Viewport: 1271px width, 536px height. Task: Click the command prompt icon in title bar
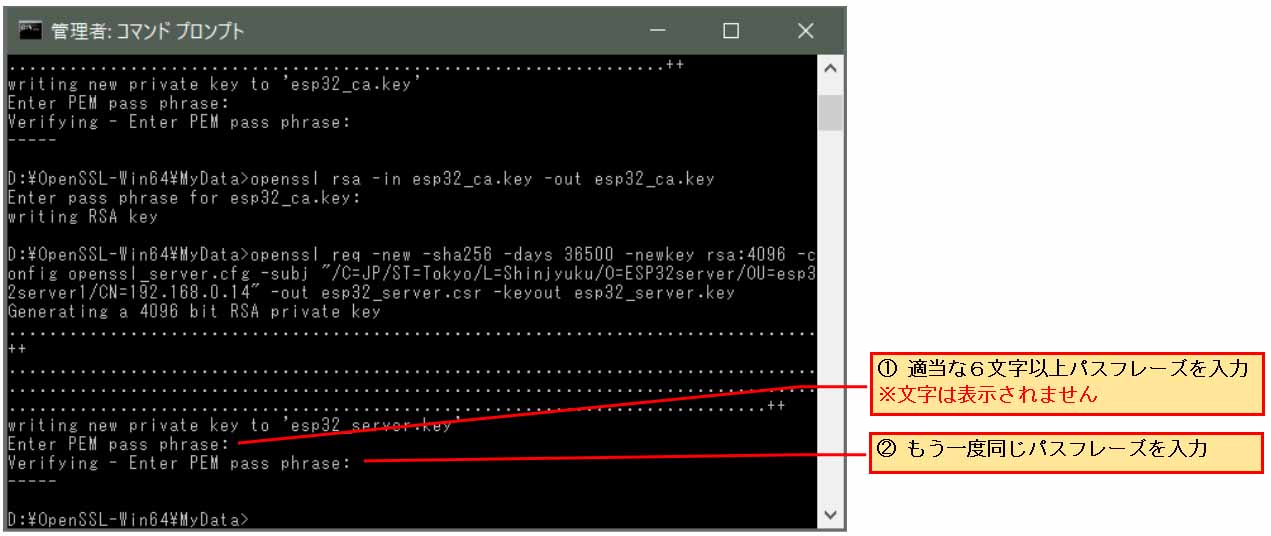pyautogui.click(x=30, y=30)
